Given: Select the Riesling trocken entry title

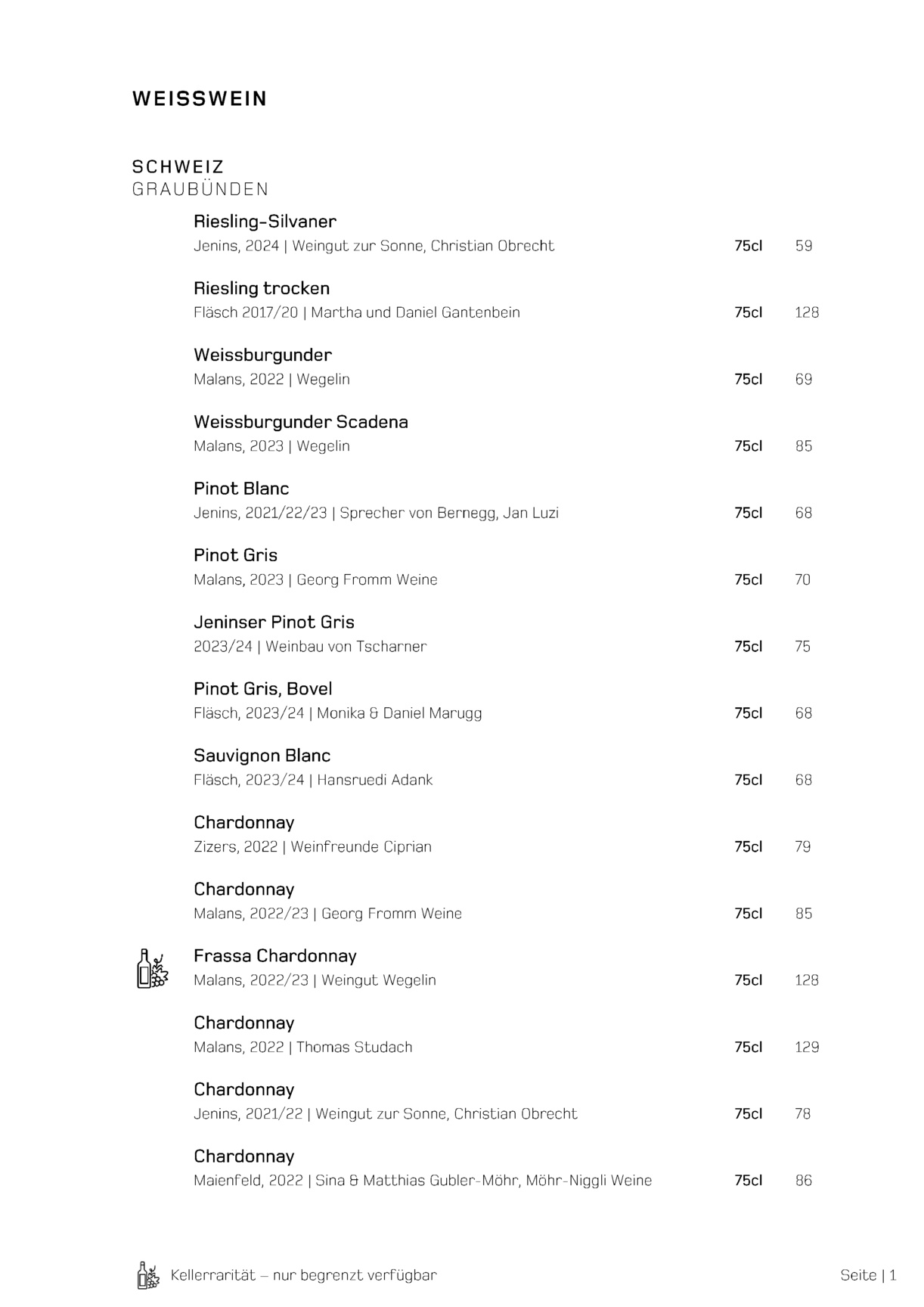Looking at the screenshot, I should pyautogui.click(x=262, y=288).
